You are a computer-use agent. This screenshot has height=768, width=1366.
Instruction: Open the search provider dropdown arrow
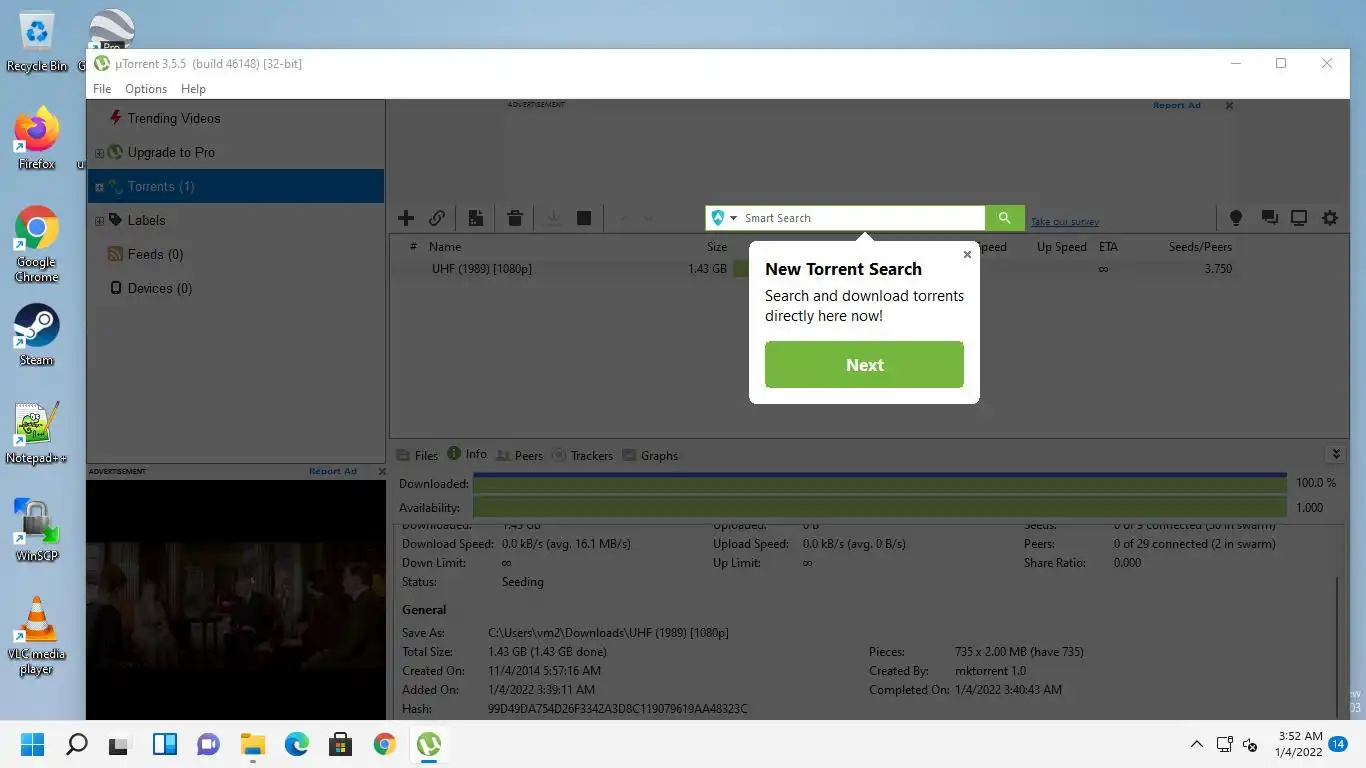pos(733,218)
